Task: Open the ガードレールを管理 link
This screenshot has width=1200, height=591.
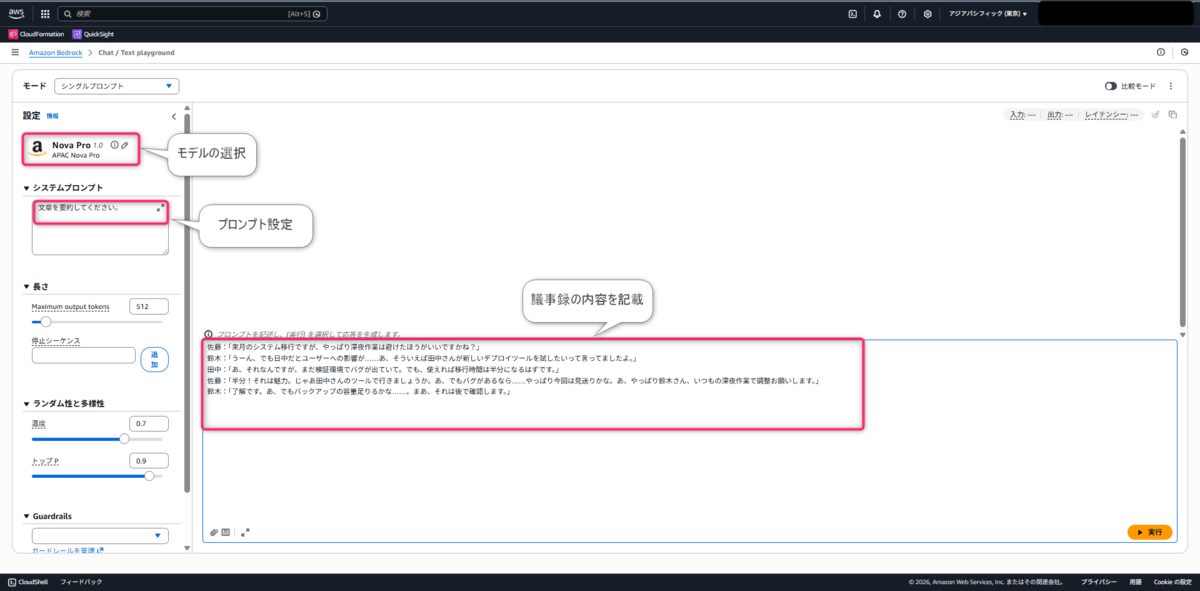Action: [x=68, y=550]
